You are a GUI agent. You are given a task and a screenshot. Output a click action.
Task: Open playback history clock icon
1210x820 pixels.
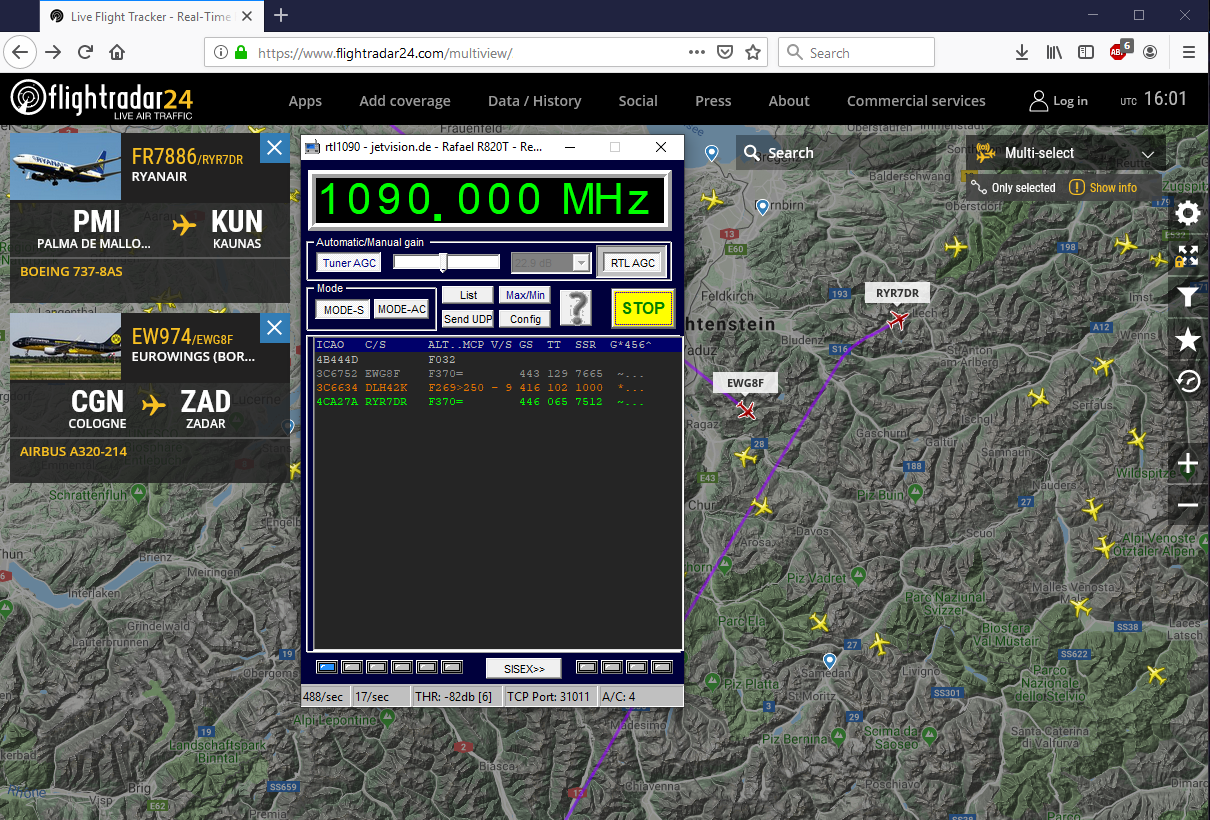[x=1188, y=382]
